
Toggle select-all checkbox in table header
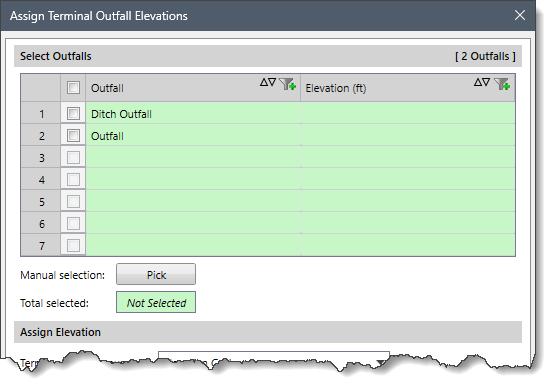click(73, 87)
